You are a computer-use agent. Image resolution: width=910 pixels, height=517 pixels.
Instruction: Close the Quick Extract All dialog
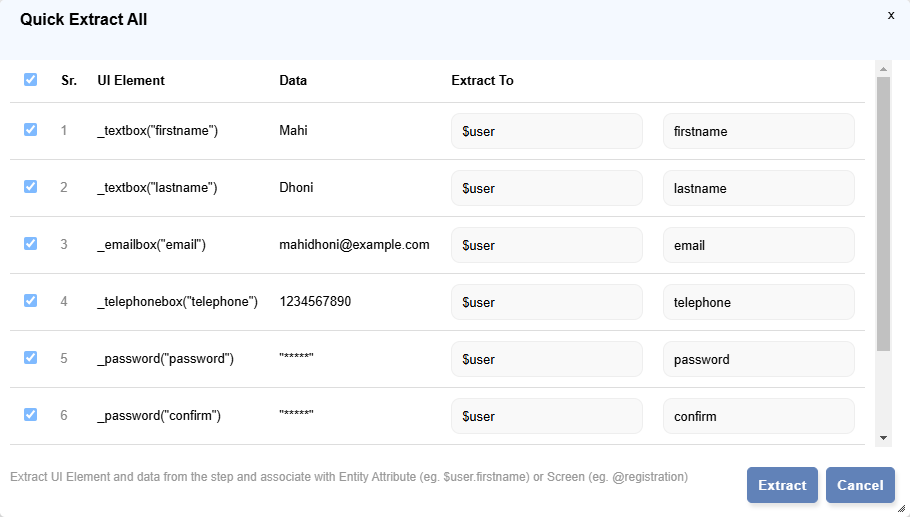890,15
